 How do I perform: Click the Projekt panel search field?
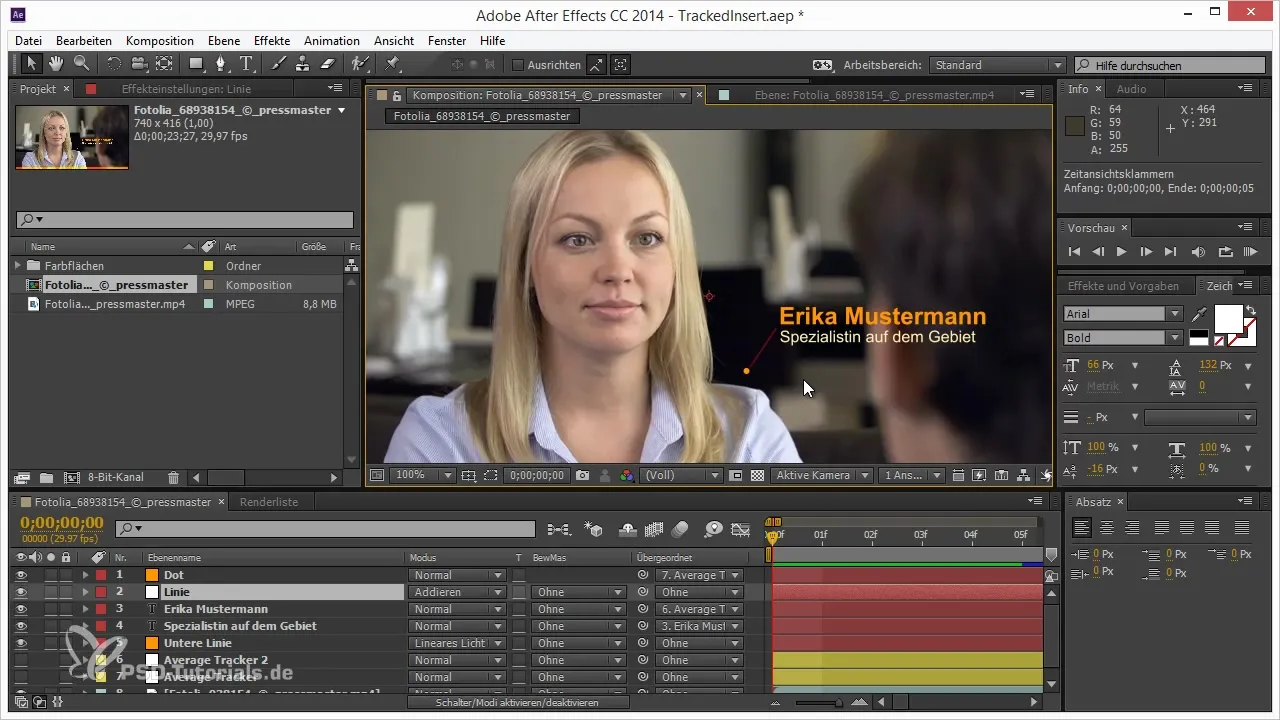pos(185,219)
